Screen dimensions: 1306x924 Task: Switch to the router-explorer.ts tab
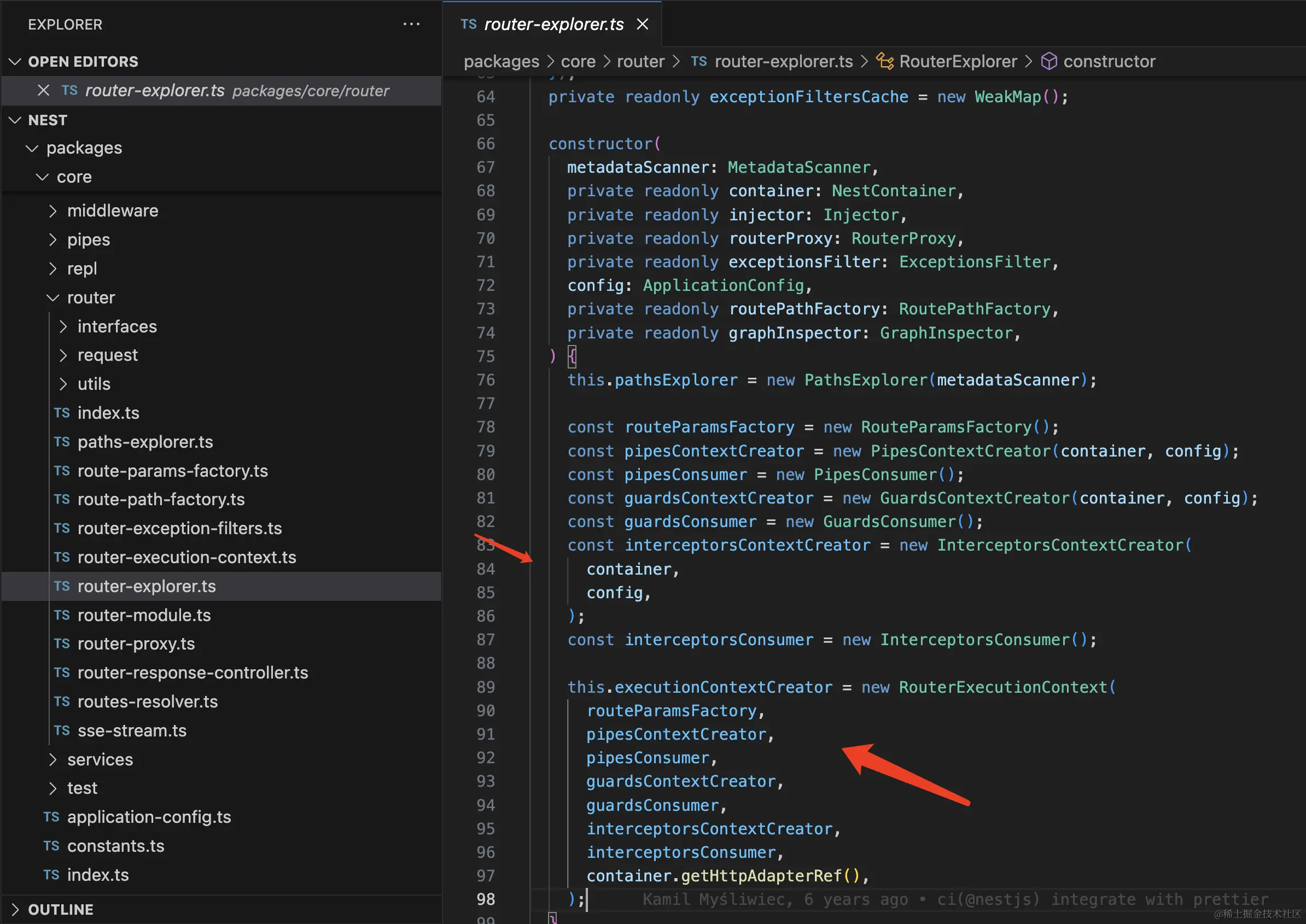[x=553, y=24]
